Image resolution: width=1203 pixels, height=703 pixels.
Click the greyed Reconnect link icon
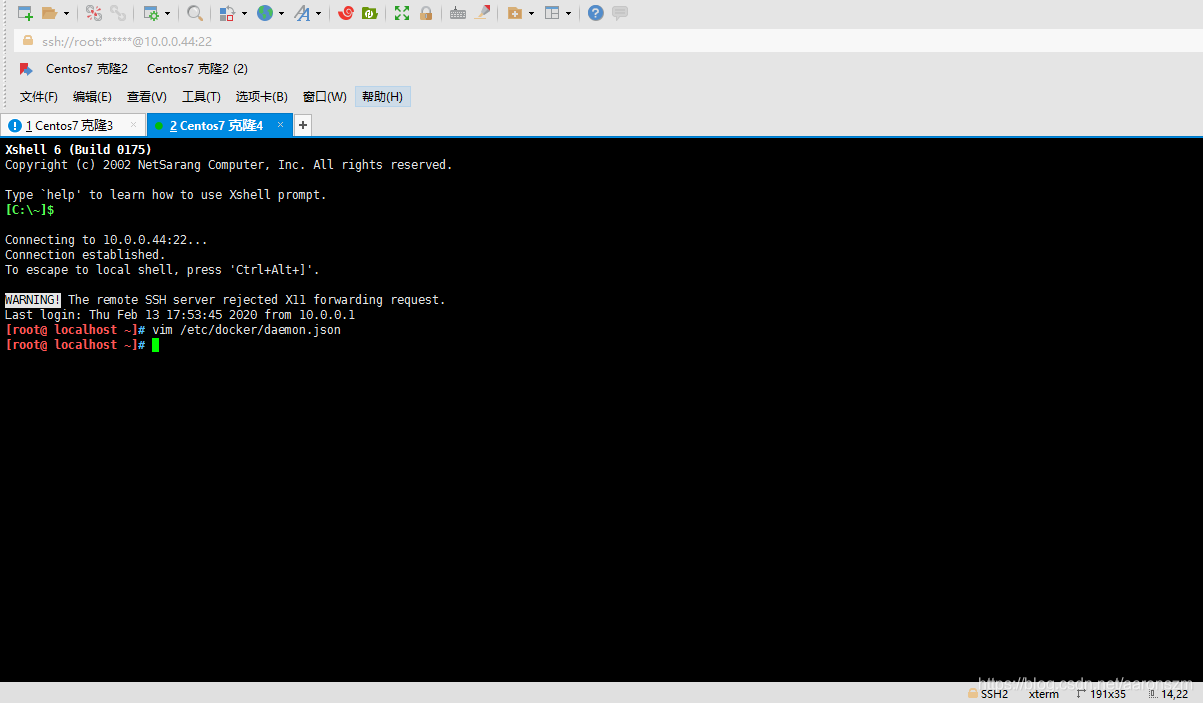(x=118, y=13)
